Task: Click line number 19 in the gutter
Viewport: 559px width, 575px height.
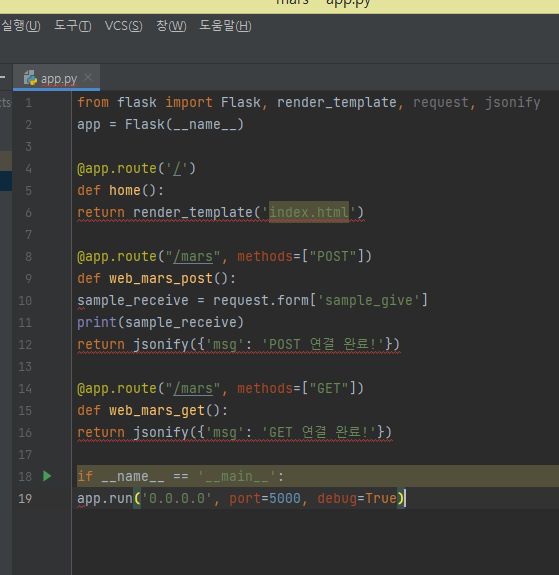Action: coord(25,498)
